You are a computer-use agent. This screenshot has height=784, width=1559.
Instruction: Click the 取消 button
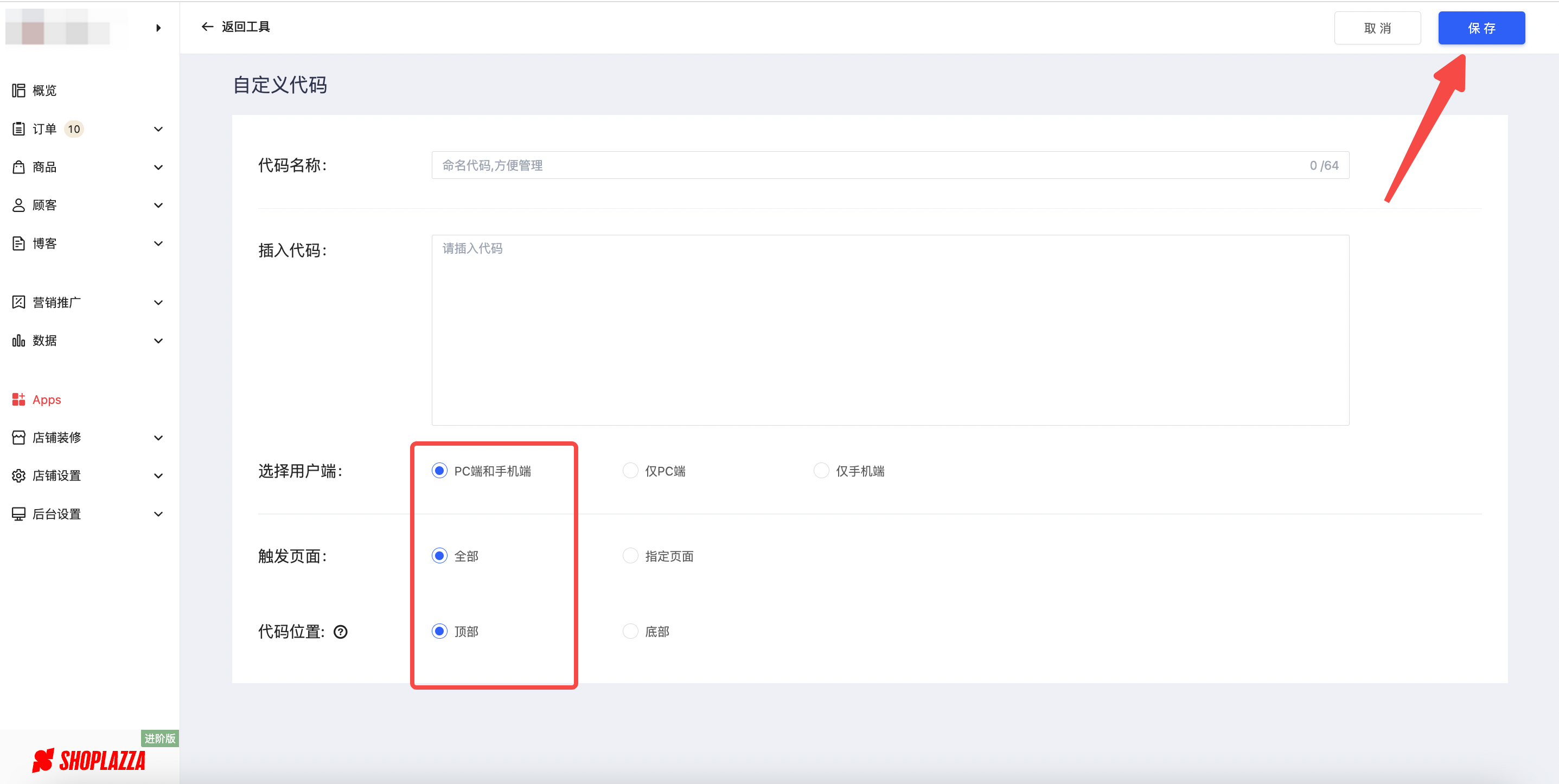[x=1377, y=28]
